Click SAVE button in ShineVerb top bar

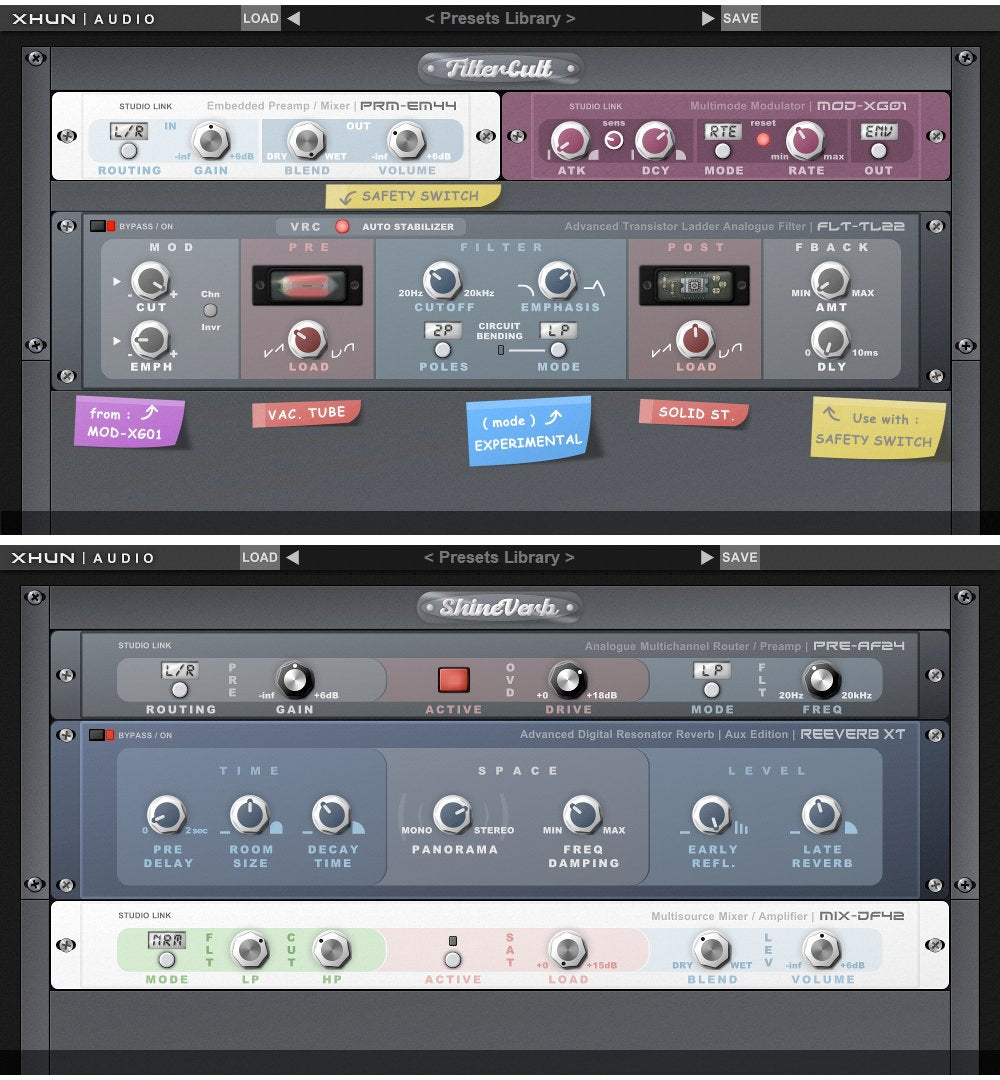(740, 557)
